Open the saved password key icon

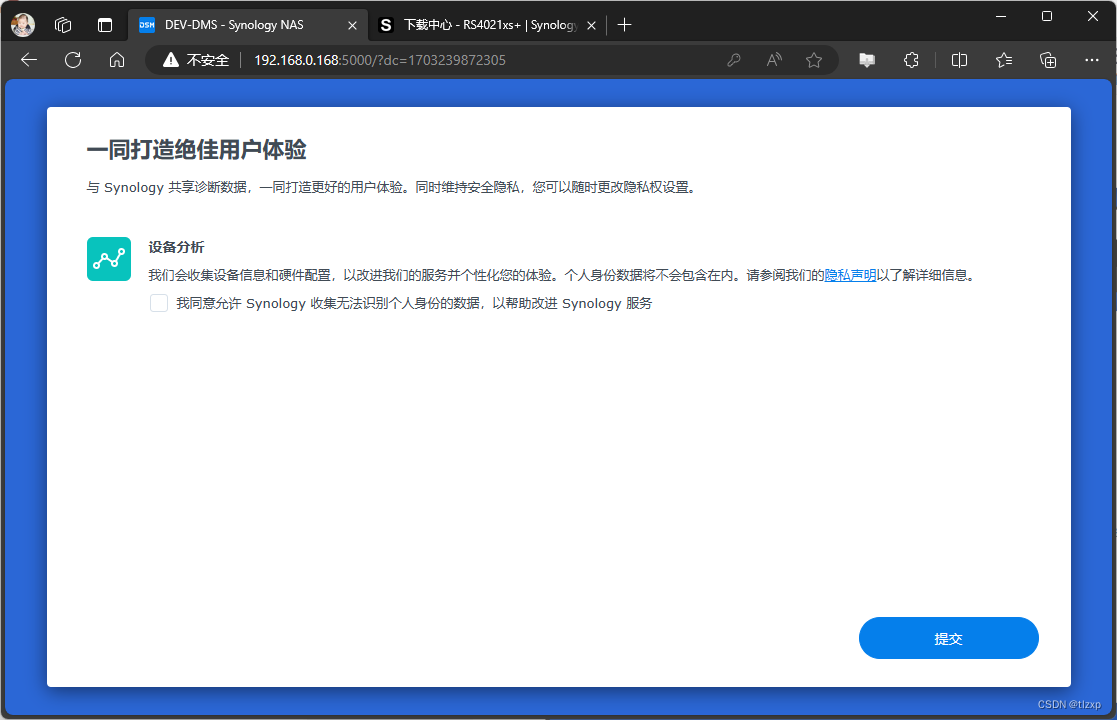pyautogui.click(x=734, y=61)
